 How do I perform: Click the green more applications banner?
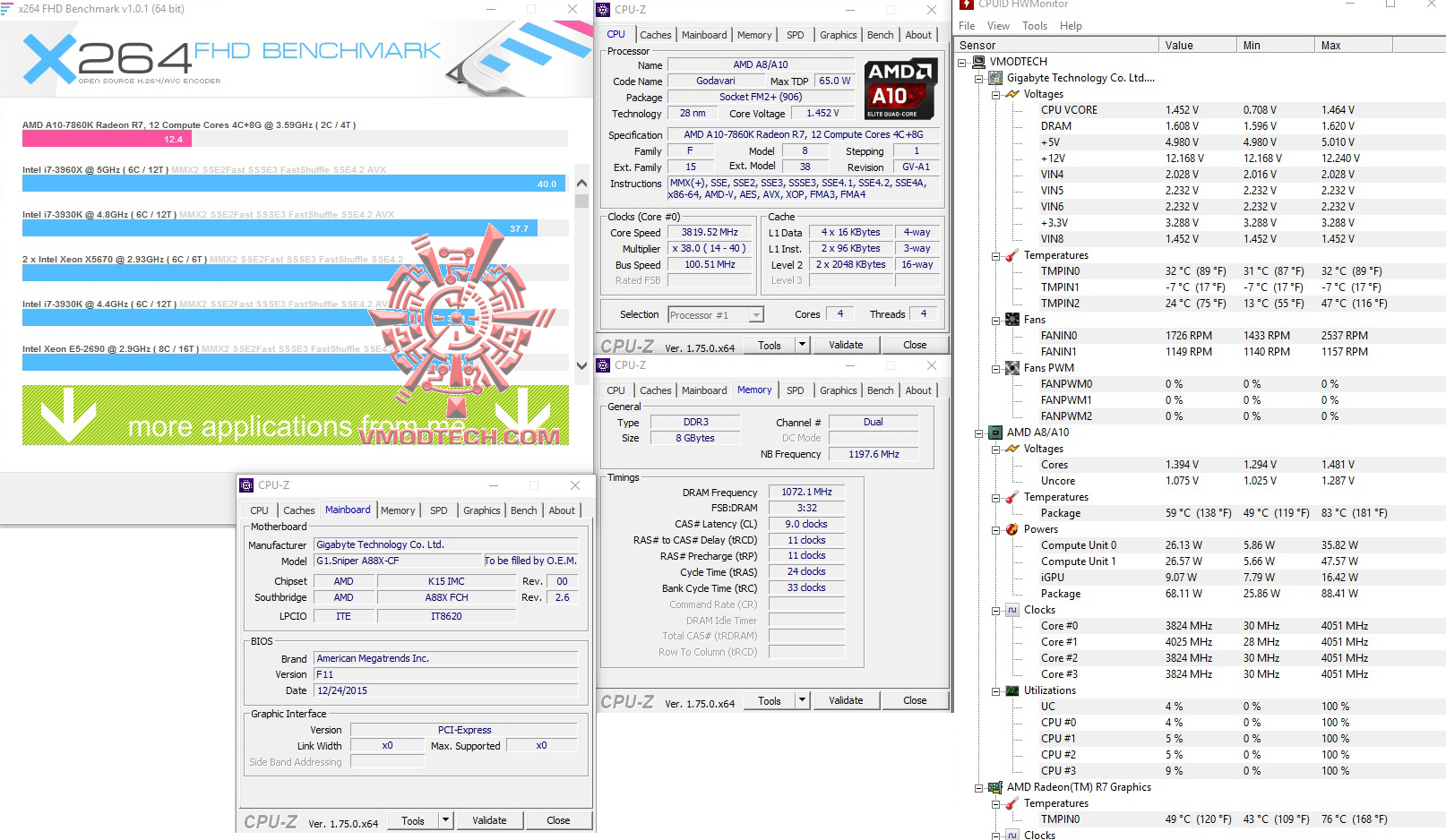296,415
